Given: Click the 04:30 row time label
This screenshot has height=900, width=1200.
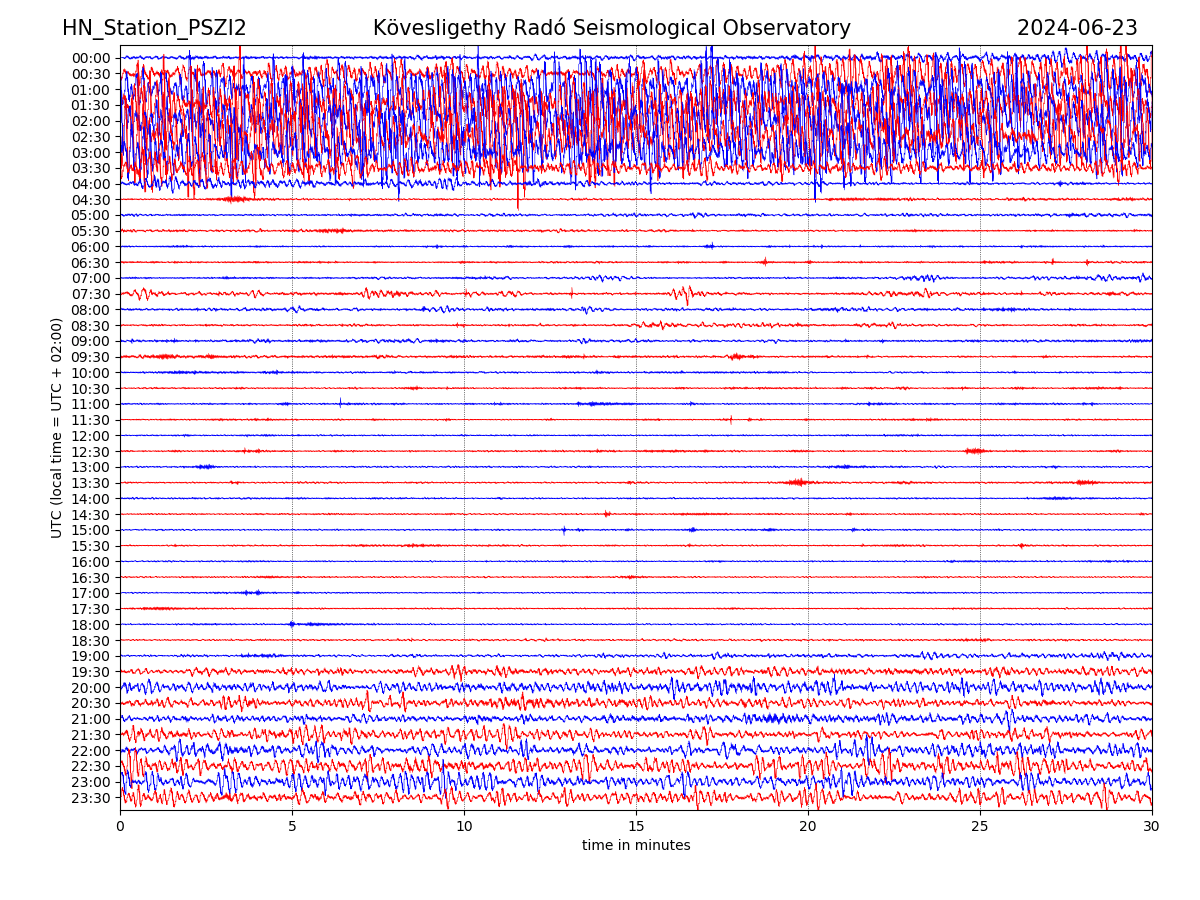Looking at the screenshot, I should [91, 200].
